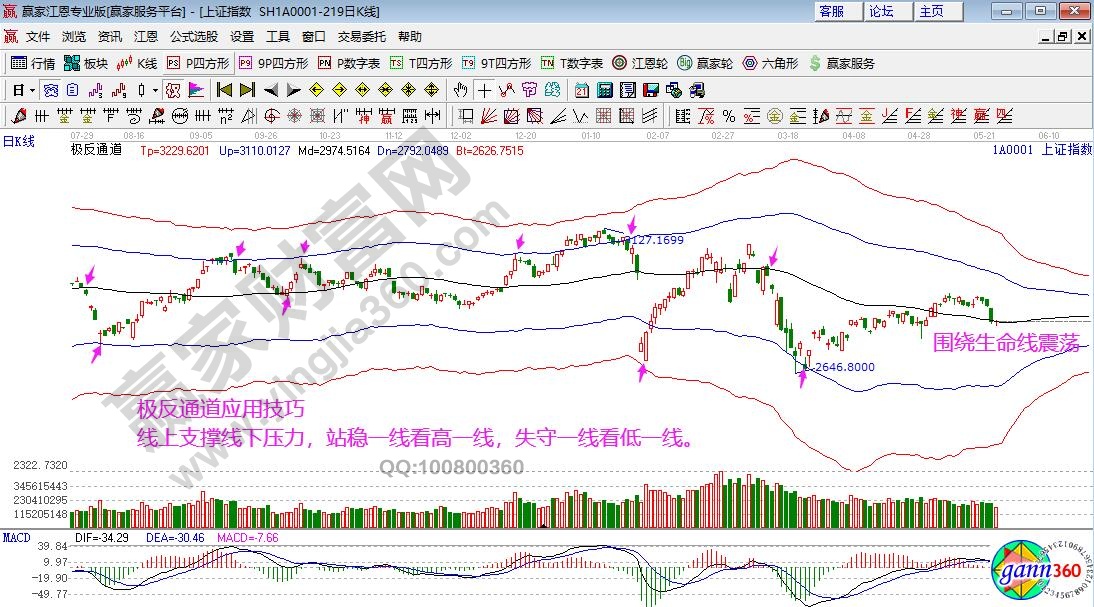Toggle the crosshair cursor tool
1094x607 pixels.
[x=485, y=89]
